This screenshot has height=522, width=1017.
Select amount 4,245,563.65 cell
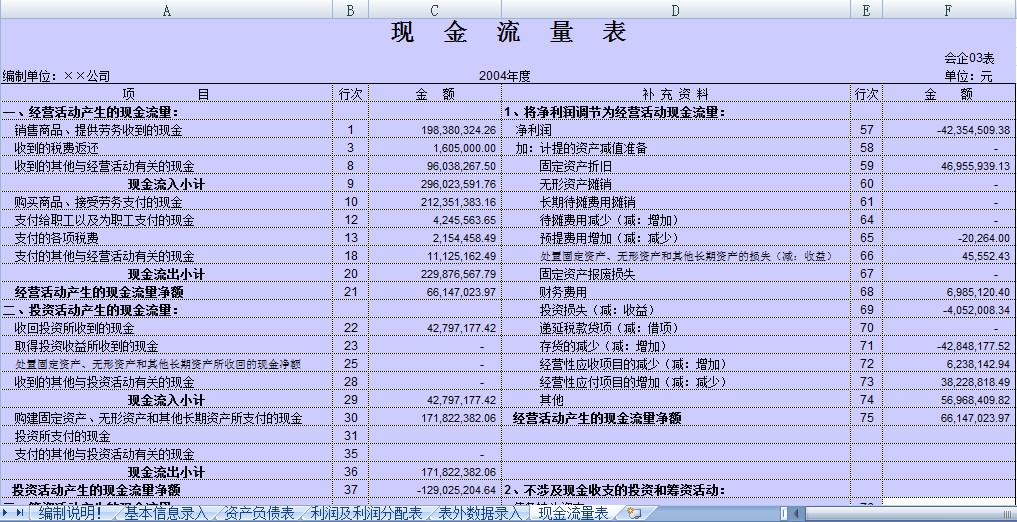pyautogui.click(x=435, y=220)
